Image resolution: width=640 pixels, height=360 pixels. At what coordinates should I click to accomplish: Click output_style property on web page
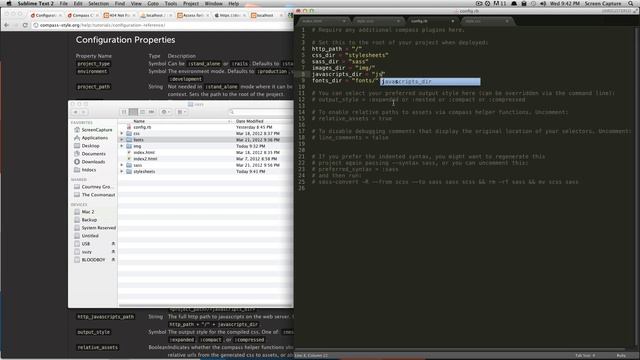93,332
